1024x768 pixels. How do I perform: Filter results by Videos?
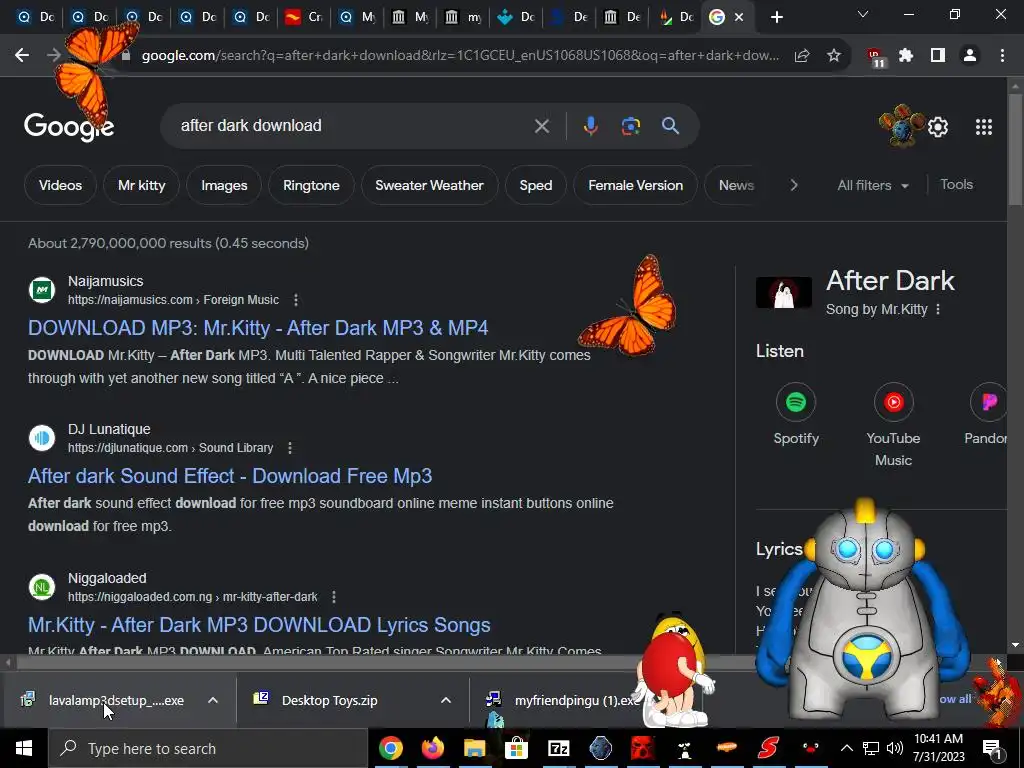pos(60,185)
